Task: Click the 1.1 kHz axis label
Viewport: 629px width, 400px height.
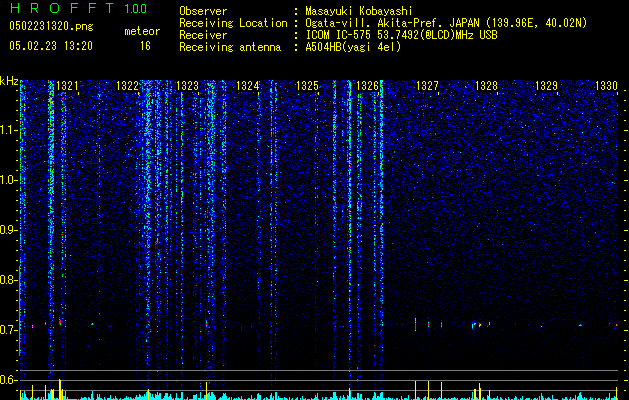Action: 8,130
